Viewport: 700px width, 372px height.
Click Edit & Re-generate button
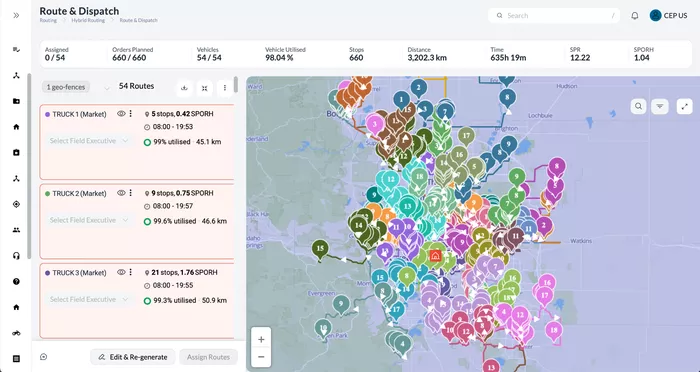133,357
